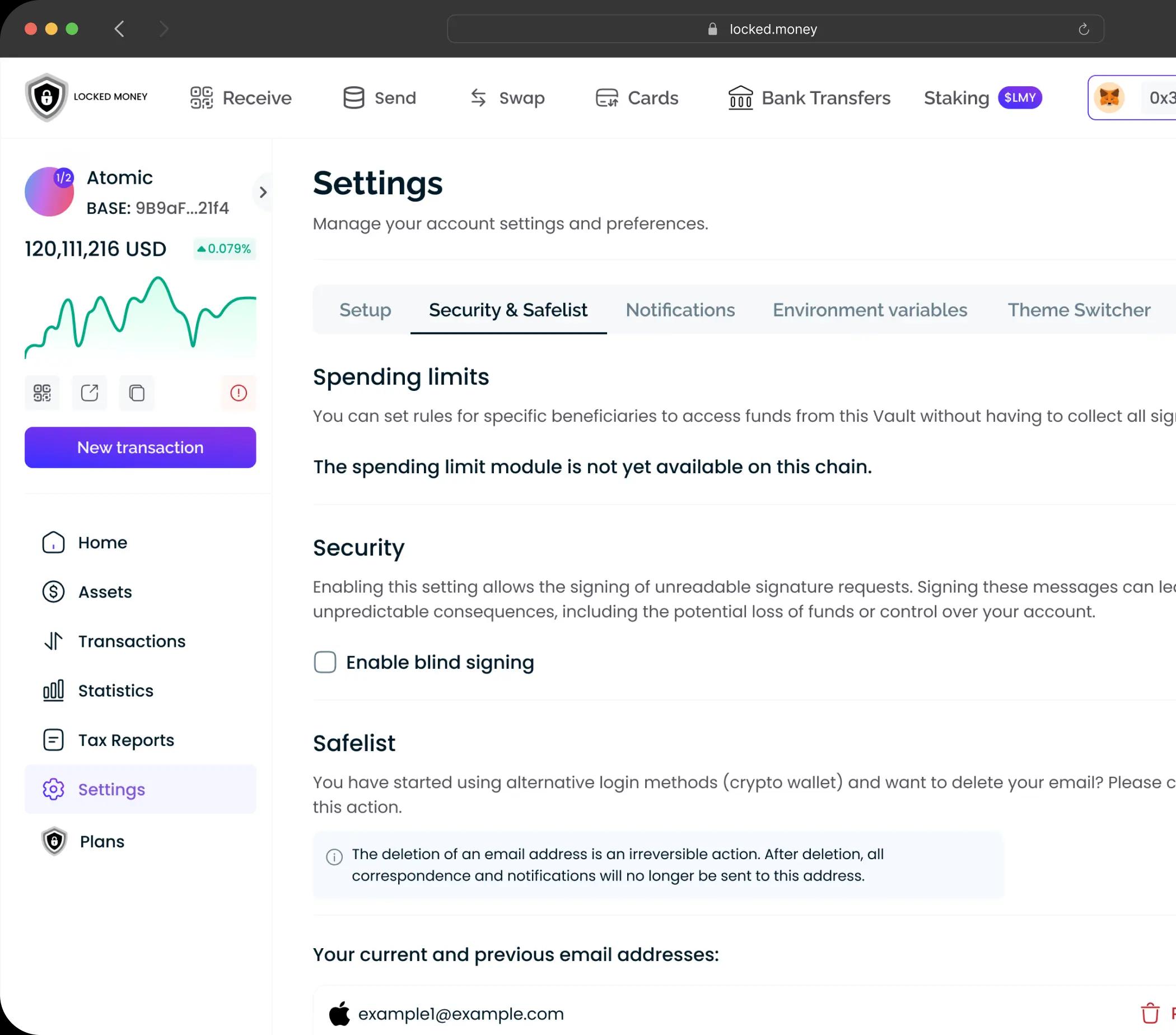This screenshot has height=1035, width=1176.
Task: Click the red alert warning icon
Action: point(238,393)
